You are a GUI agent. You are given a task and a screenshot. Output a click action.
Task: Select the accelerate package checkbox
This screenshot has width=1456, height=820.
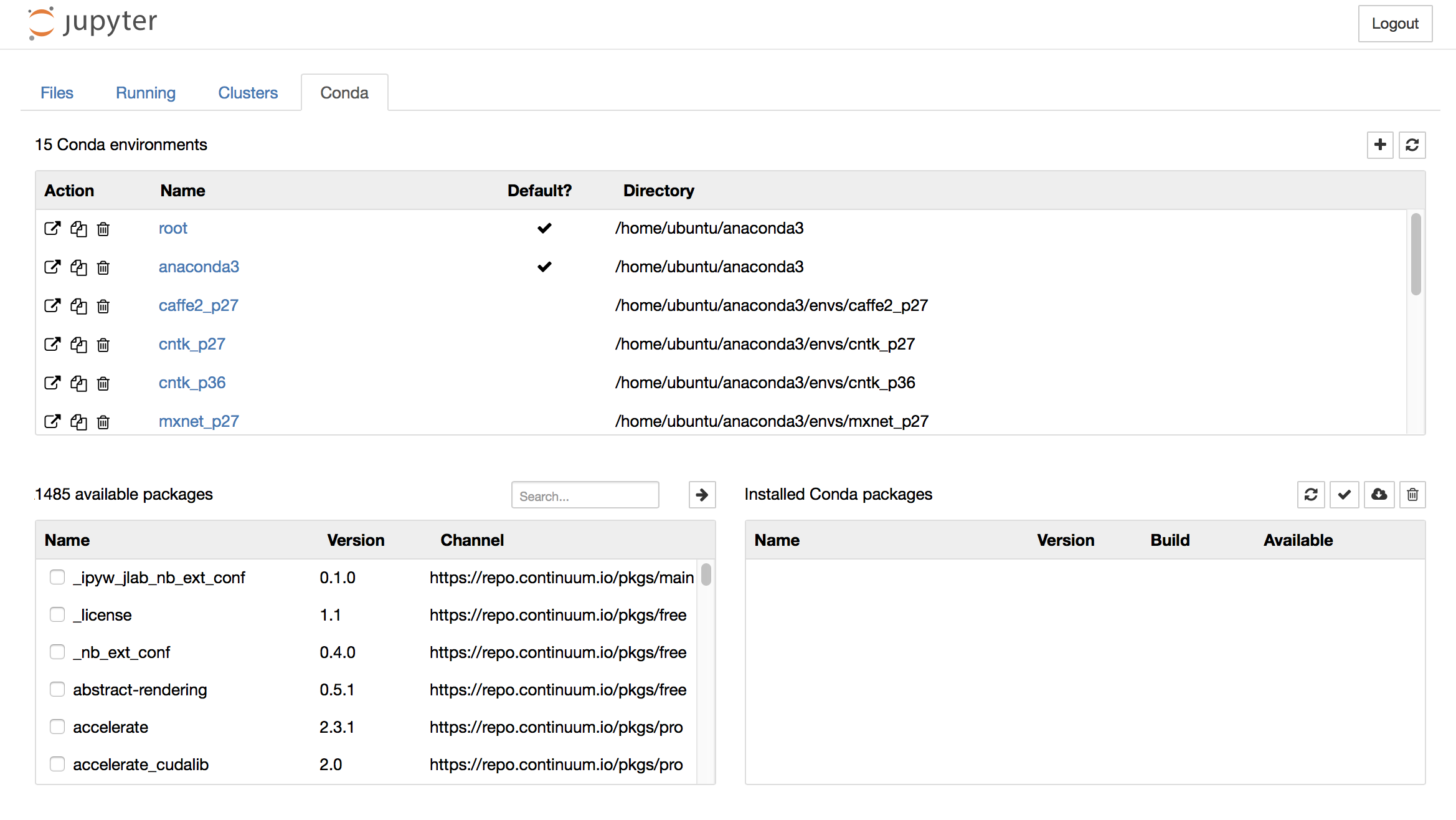(x=57, y=727)
